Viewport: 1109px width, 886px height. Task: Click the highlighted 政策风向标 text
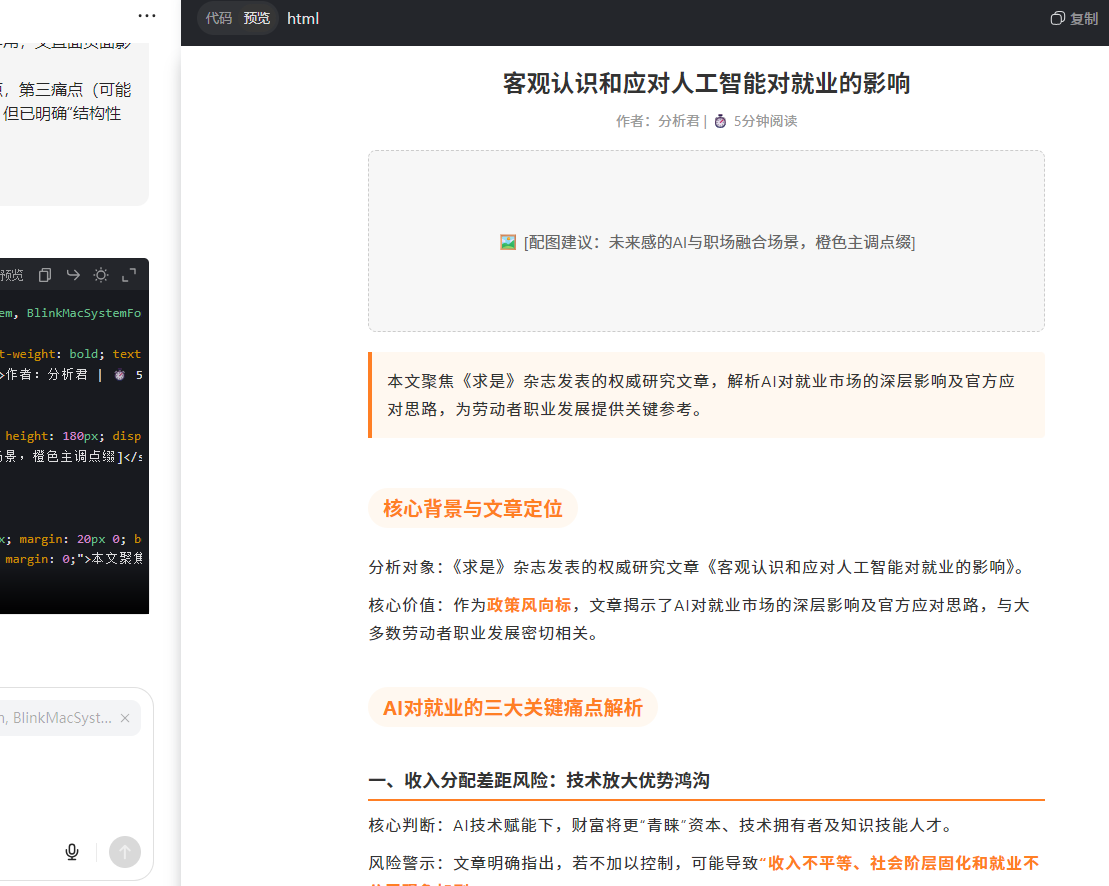pyautogui.click(x=529, y=605)
